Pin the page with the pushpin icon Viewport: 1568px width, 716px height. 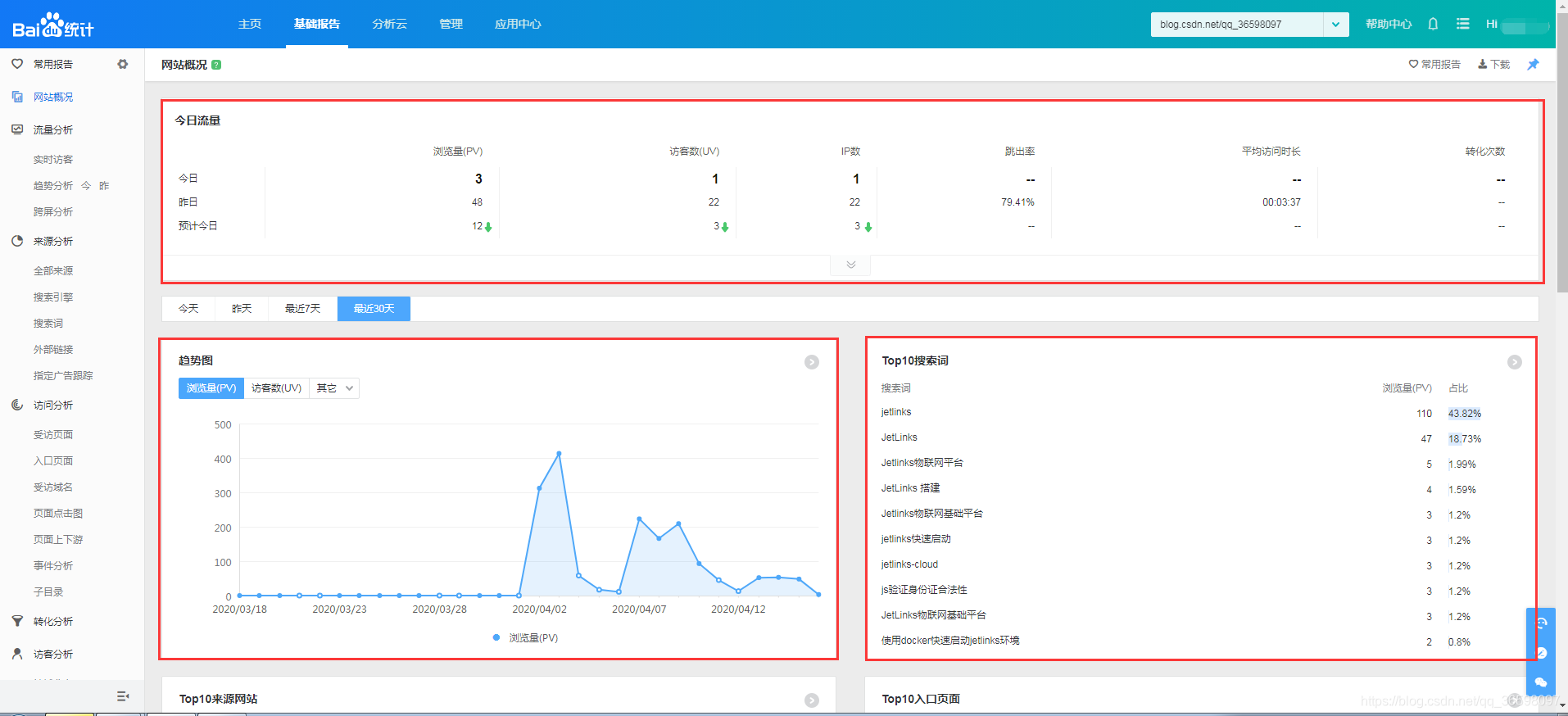coord(1533,64)
